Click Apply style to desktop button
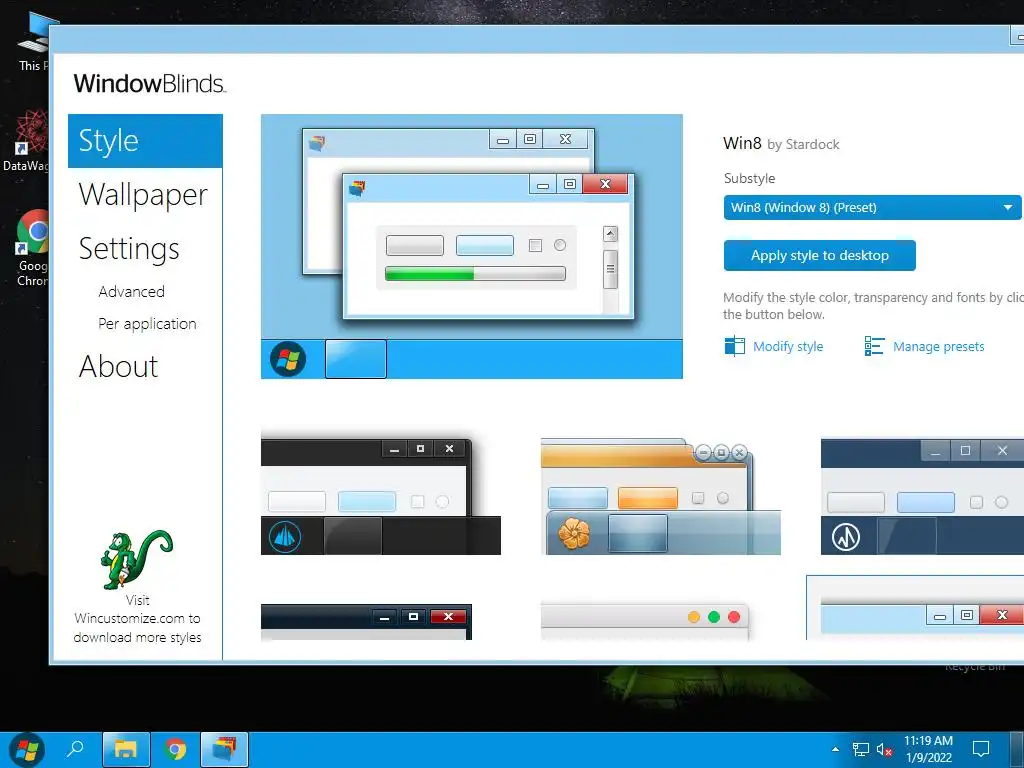1024x768 pixels. click(x=820, y=255)
